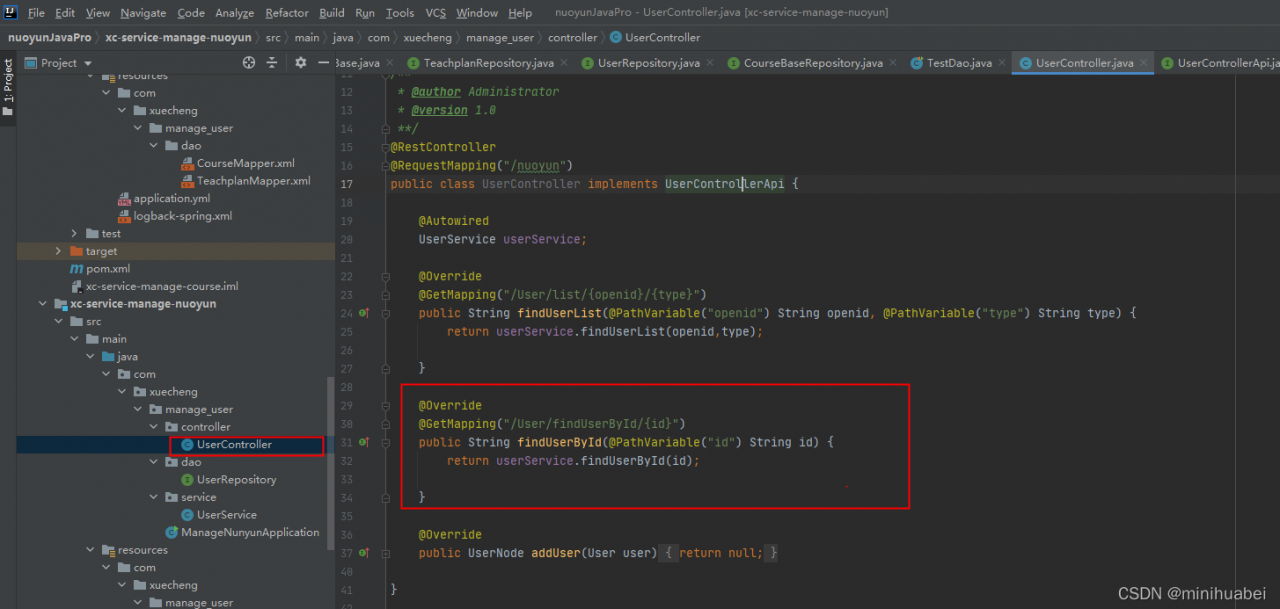Open the Refactor menu
Screen dimensions: 1280x609
[287, 13]
